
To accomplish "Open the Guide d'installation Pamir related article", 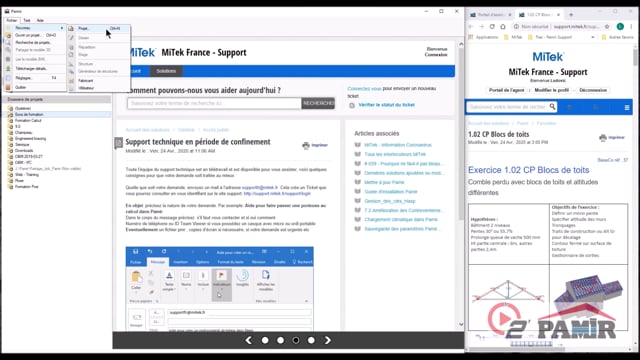I will 391,191.
